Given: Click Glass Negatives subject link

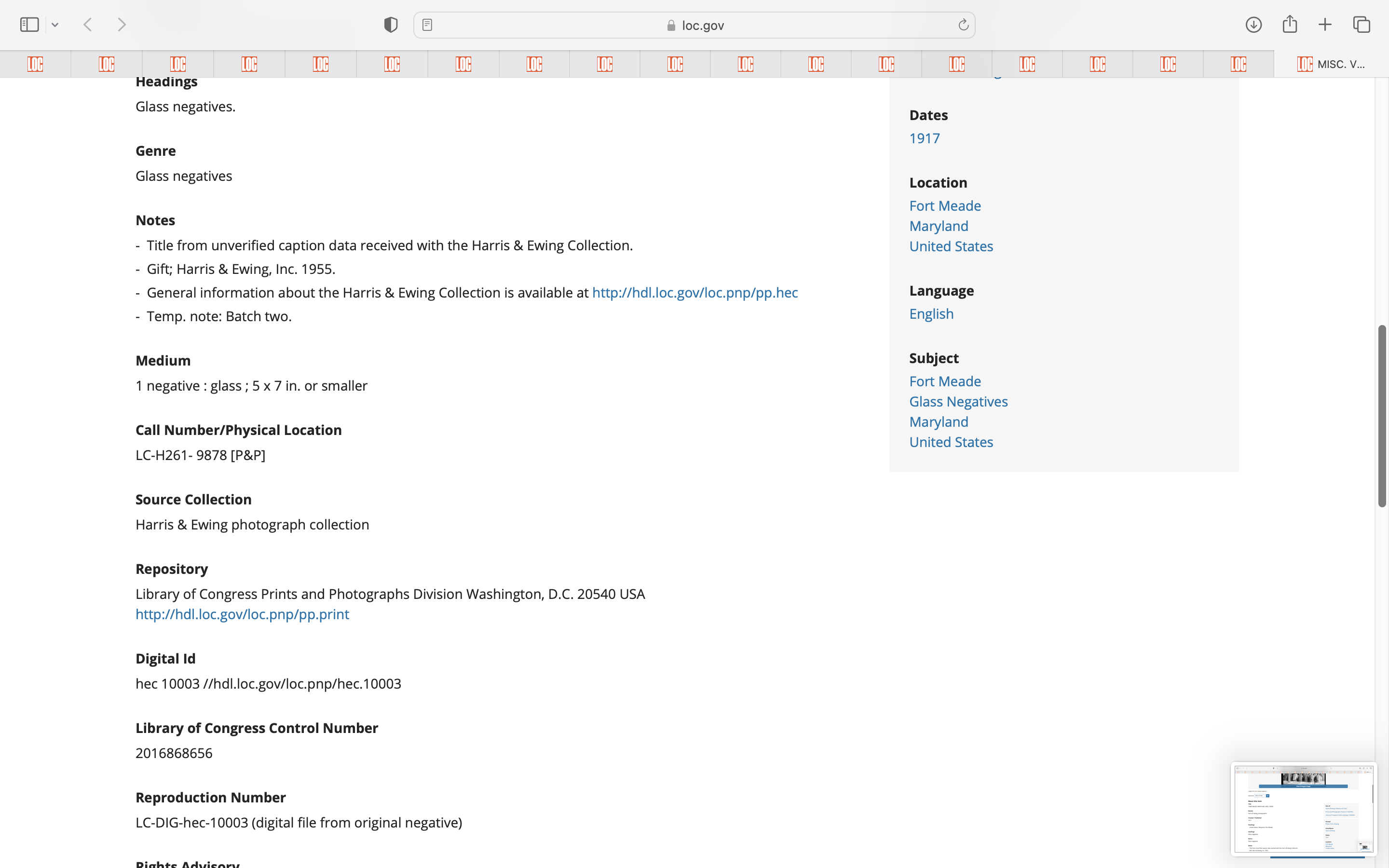Looking at the screenshot, I should 958,402.
